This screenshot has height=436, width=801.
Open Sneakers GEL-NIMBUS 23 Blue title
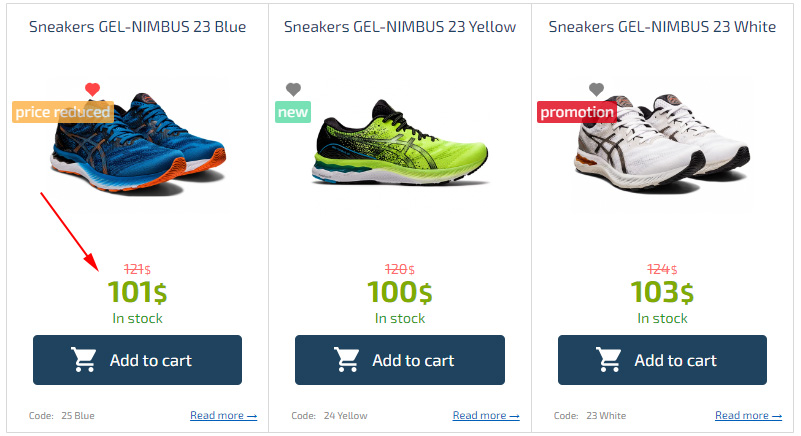tap(138, 26)
